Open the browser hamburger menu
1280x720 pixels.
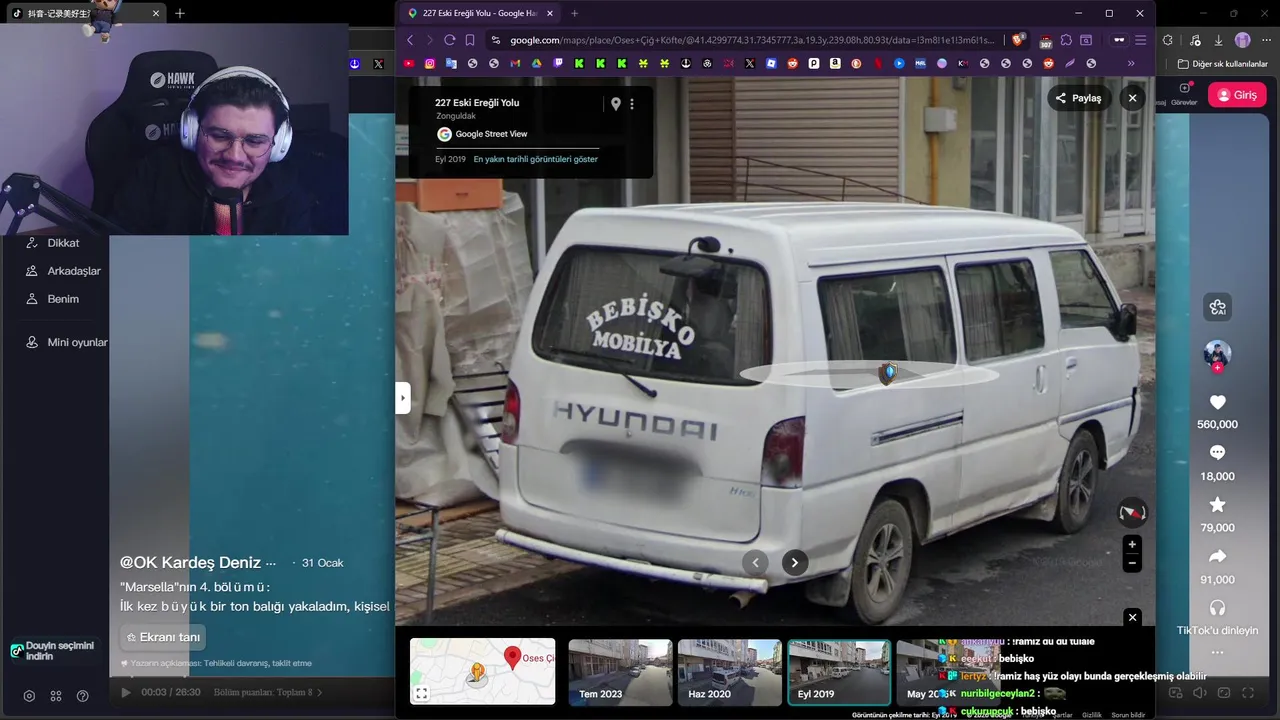tap(1140, 40)
